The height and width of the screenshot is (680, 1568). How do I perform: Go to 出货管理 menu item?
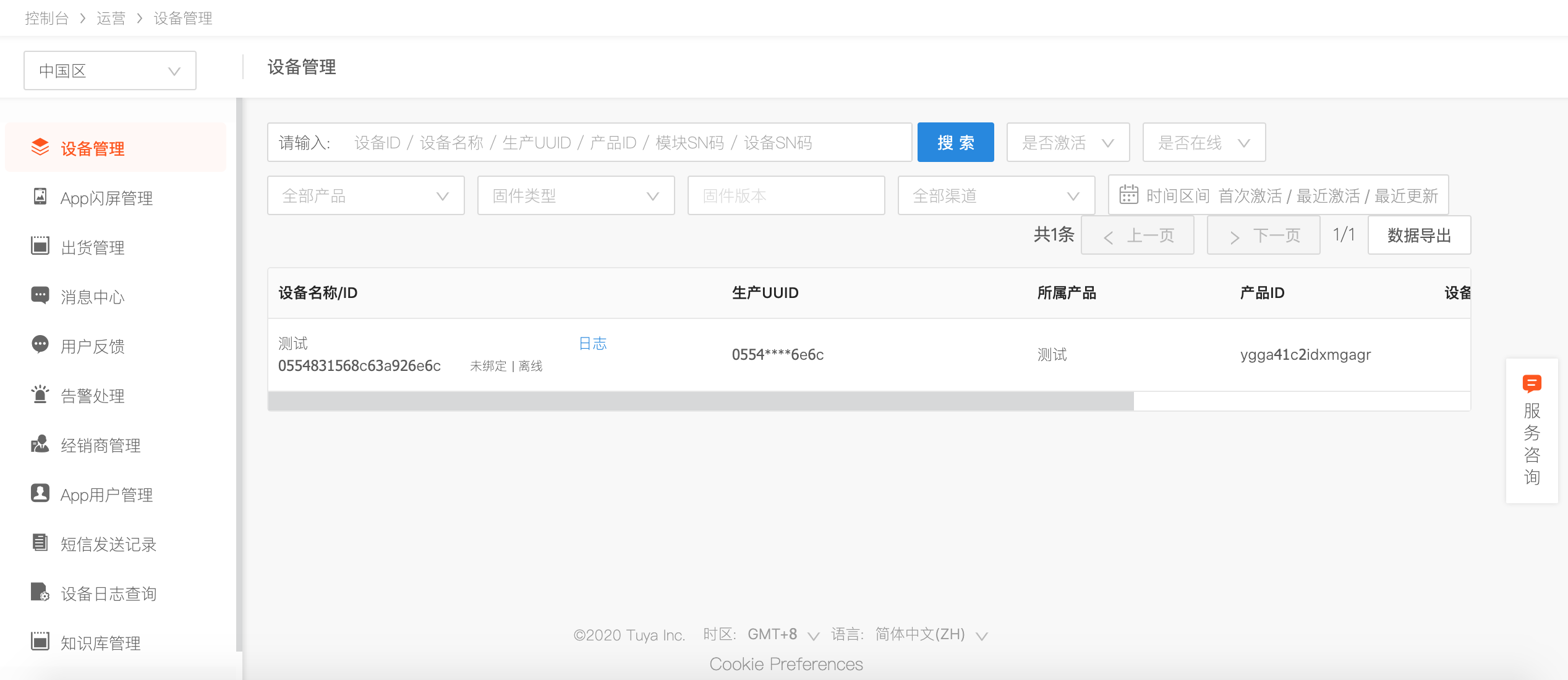116,247
